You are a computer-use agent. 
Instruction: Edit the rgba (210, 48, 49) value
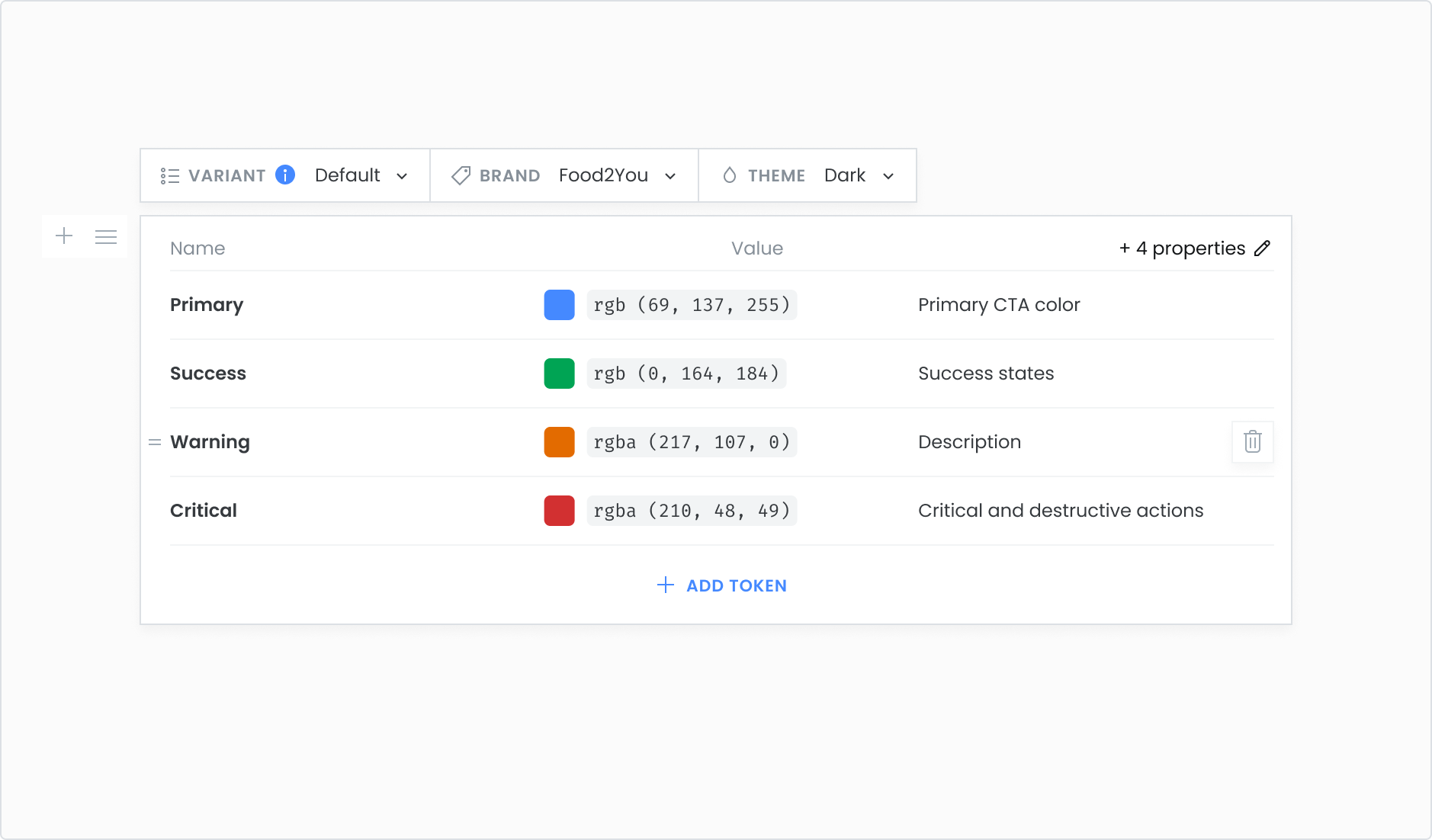pos(692,511)
